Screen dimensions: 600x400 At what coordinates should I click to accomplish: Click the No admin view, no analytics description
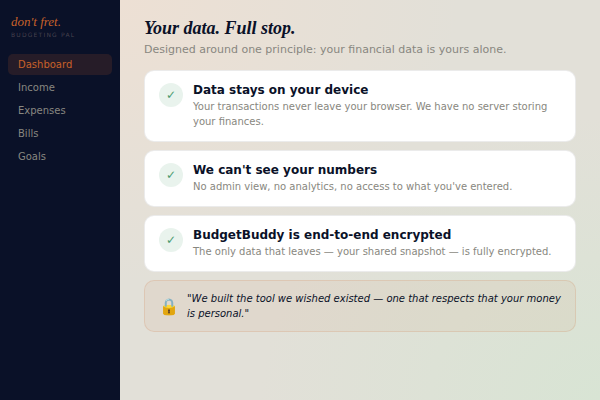352,186
